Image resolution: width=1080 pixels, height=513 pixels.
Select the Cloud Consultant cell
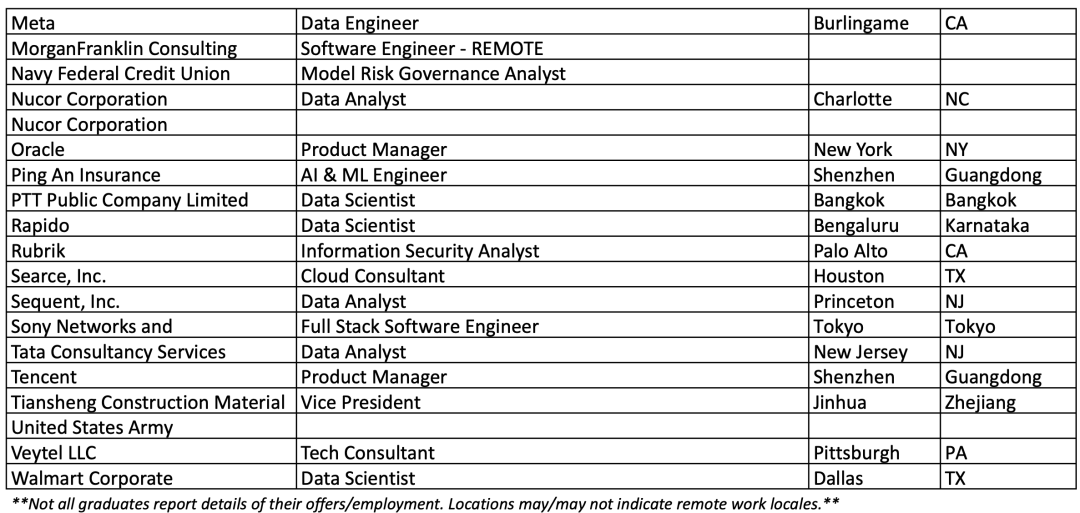click(552, 275)
